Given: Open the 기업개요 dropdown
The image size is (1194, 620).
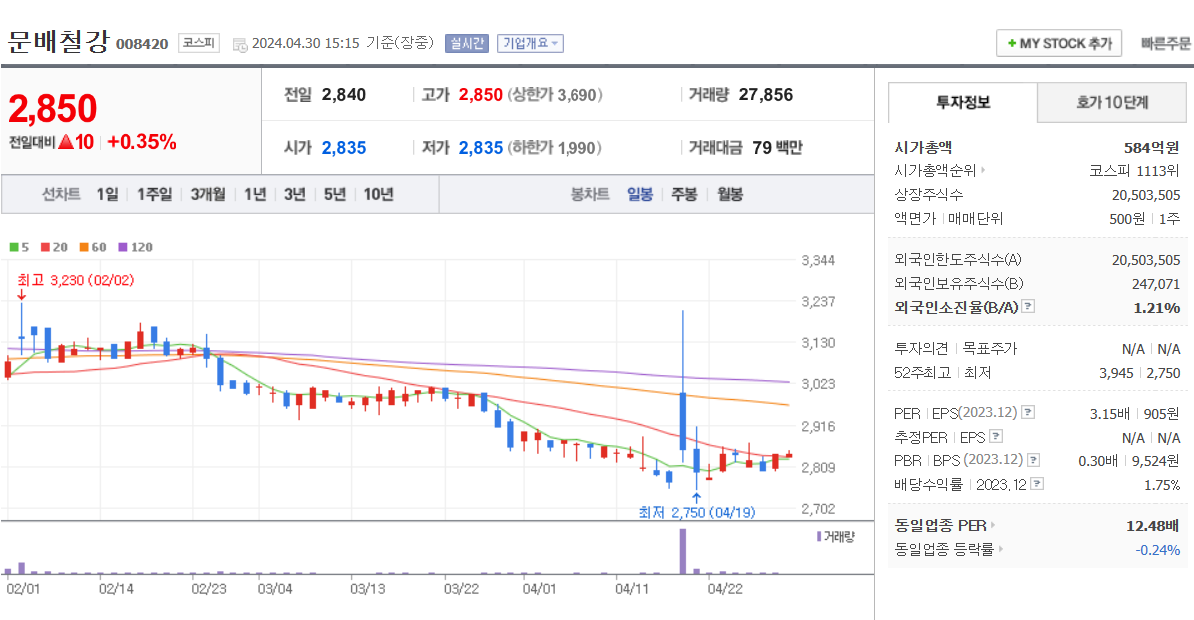Looking at the screenshot, I should click(531, 43).
